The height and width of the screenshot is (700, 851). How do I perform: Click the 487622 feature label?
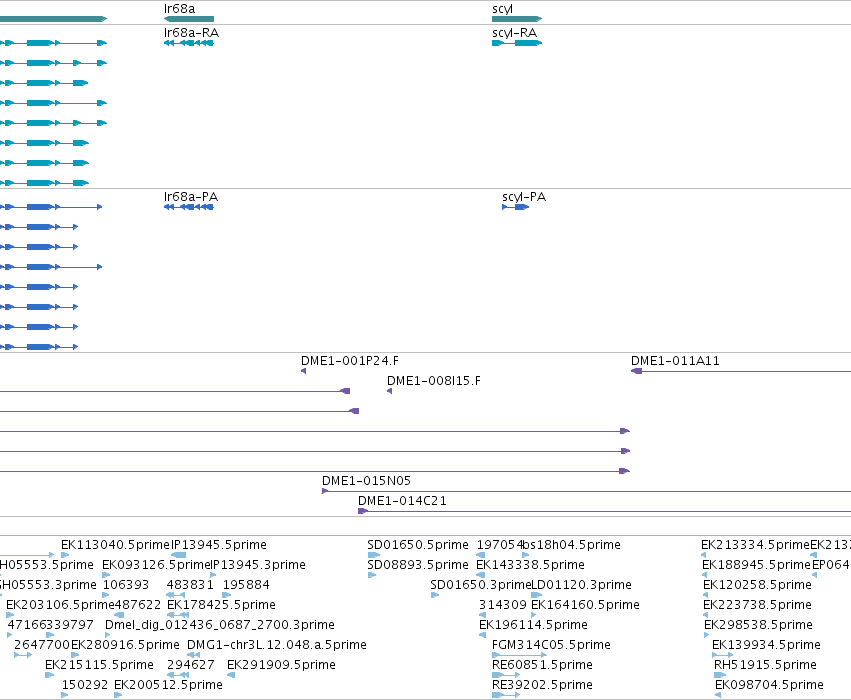138,604
